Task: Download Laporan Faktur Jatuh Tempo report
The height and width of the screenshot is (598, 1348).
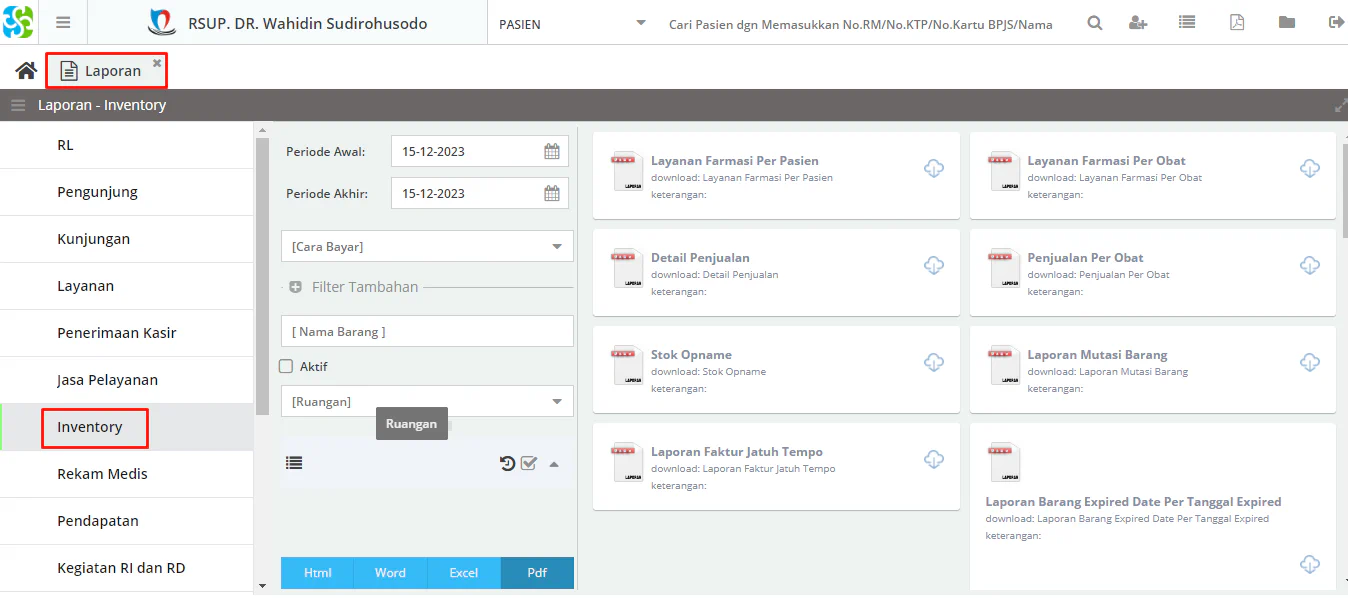Action: pos(934,459)
